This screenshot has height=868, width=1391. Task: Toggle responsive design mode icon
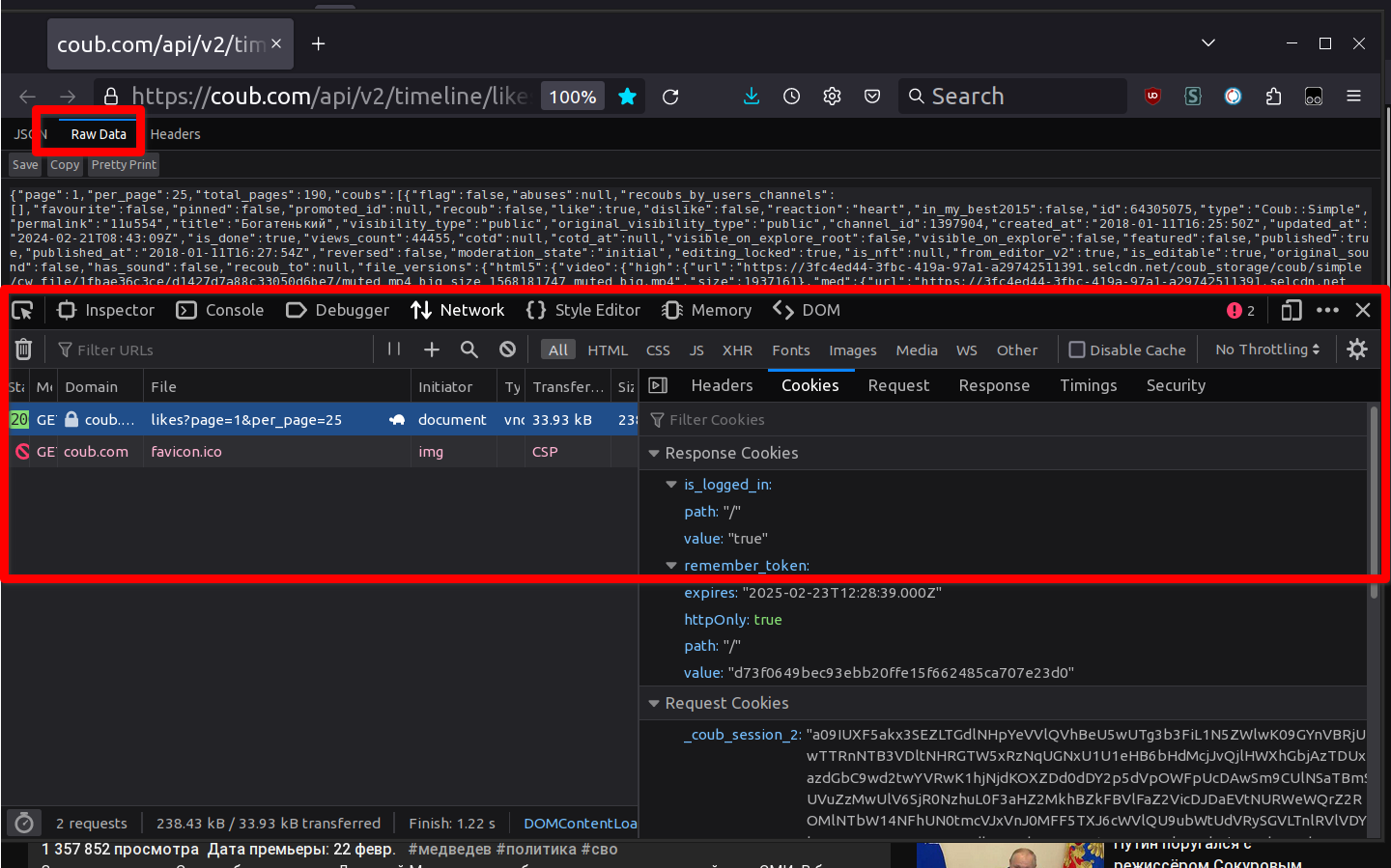click(x=1292, y=310)
